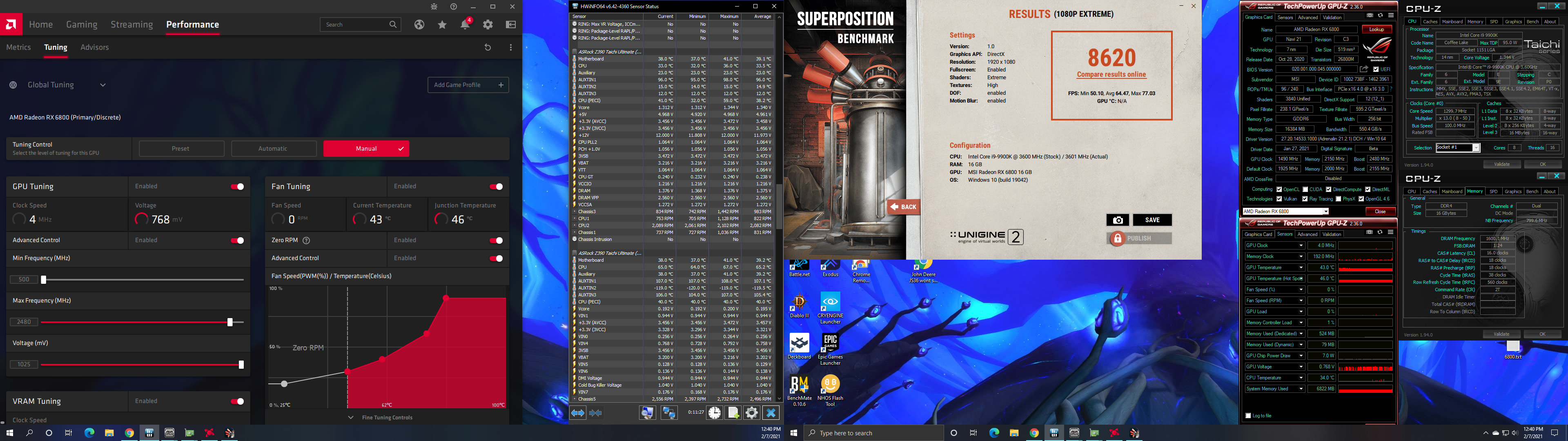Open Epic Games Launcher desktop icon

click(x=830, y=349)
